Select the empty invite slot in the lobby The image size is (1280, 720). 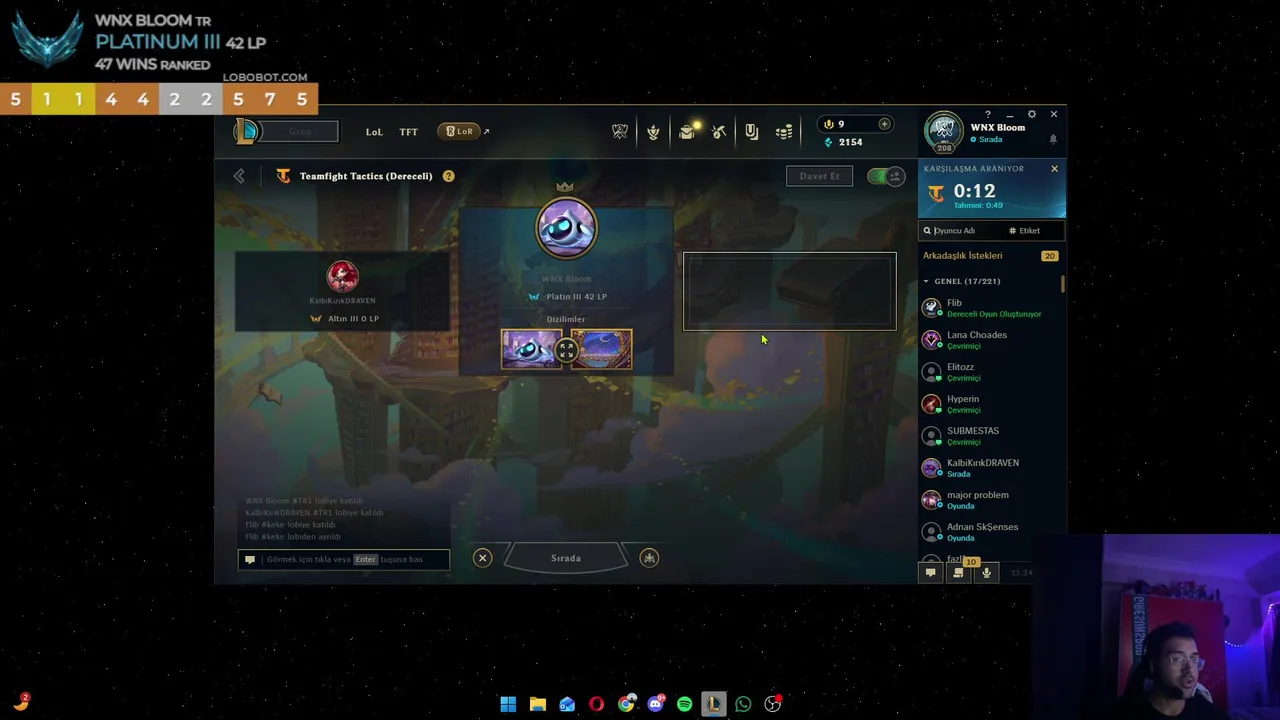(790, 291)
